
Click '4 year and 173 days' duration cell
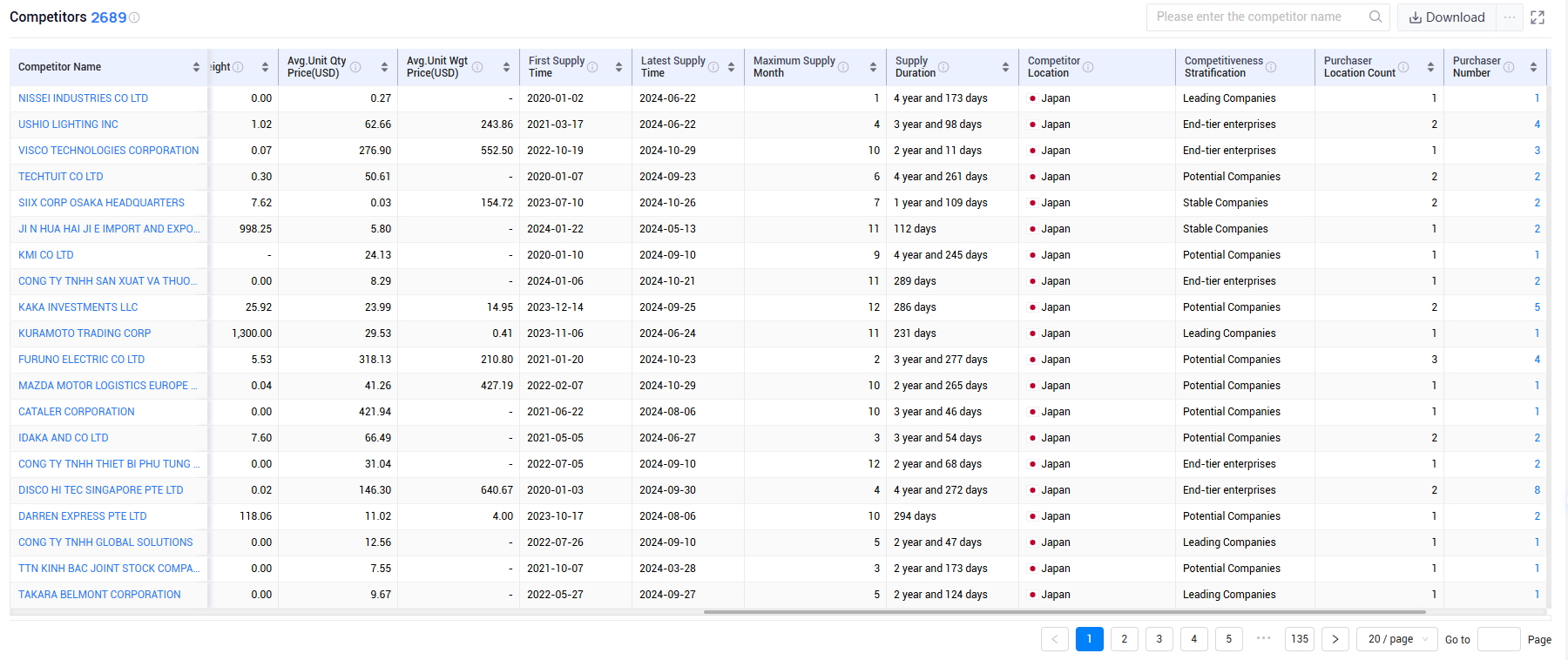pyautogui.click(x=941, y=98)
